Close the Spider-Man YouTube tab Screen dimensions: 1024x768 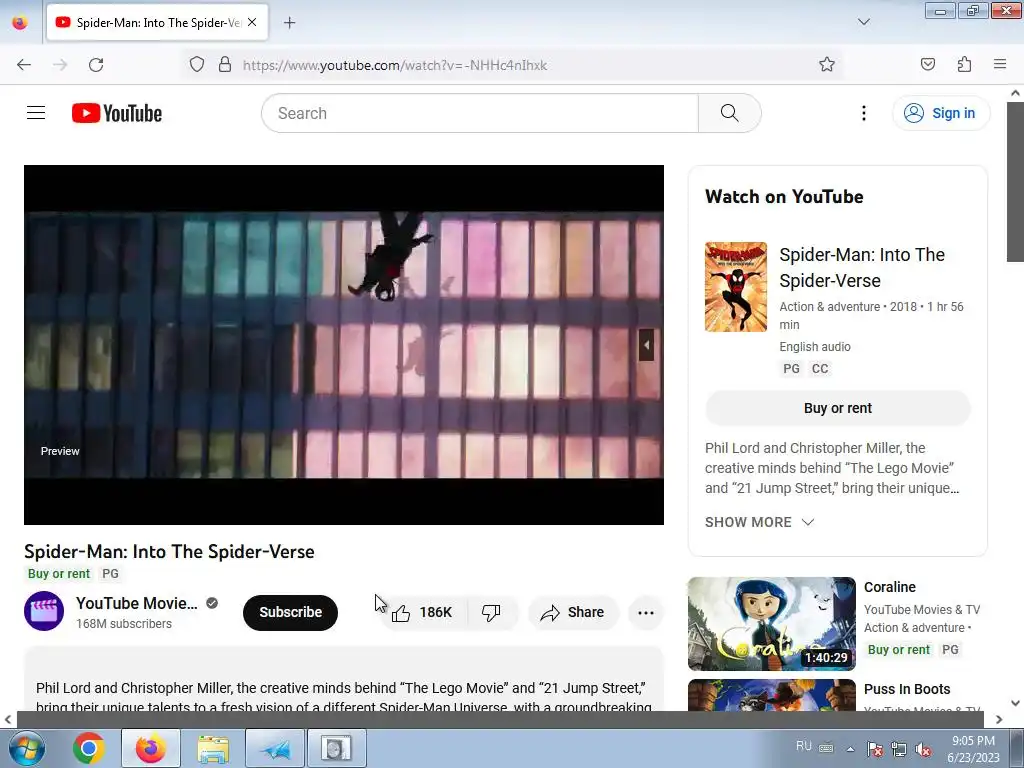tap(252, 22)
